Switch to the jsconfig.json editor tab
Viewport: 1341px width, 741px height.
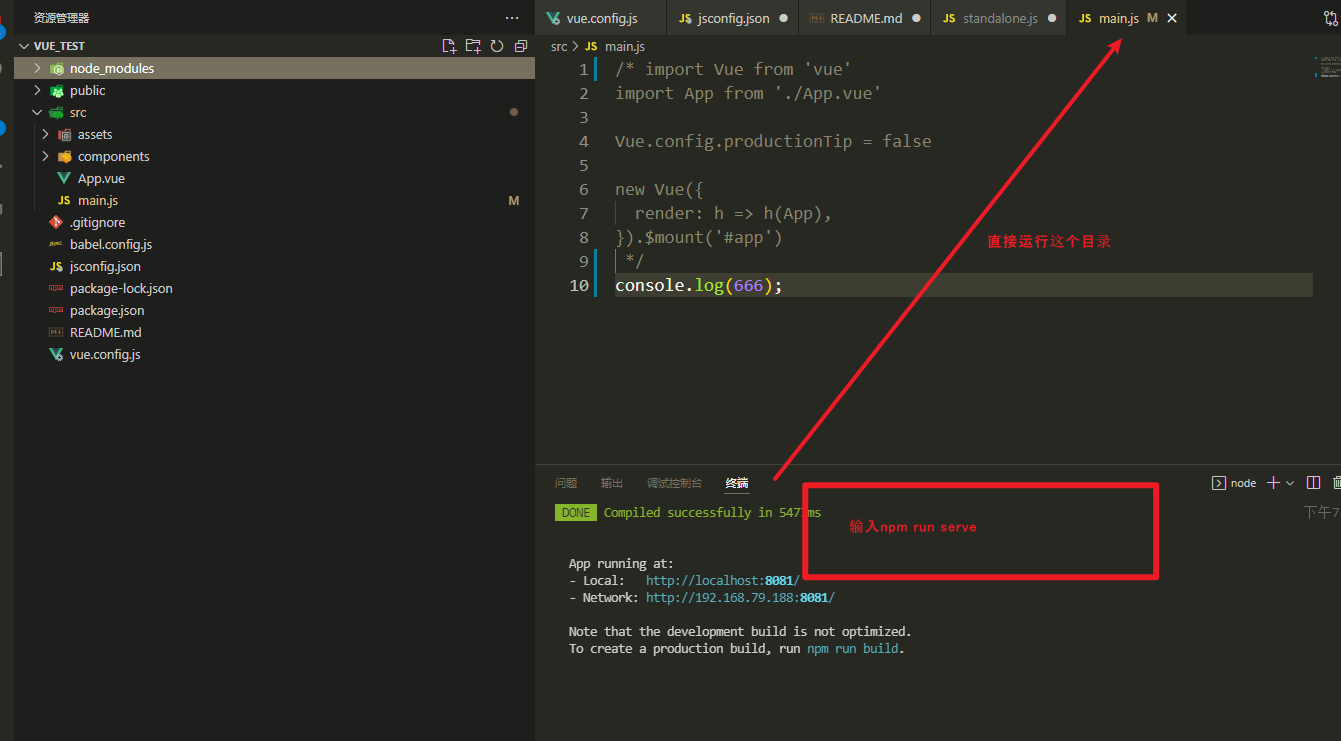pos(732,18)
